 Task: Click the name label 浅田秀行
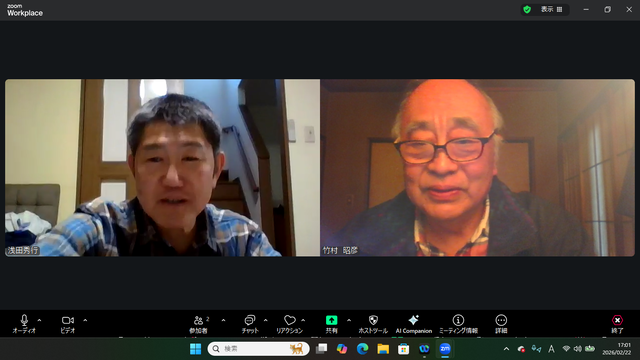23,250
